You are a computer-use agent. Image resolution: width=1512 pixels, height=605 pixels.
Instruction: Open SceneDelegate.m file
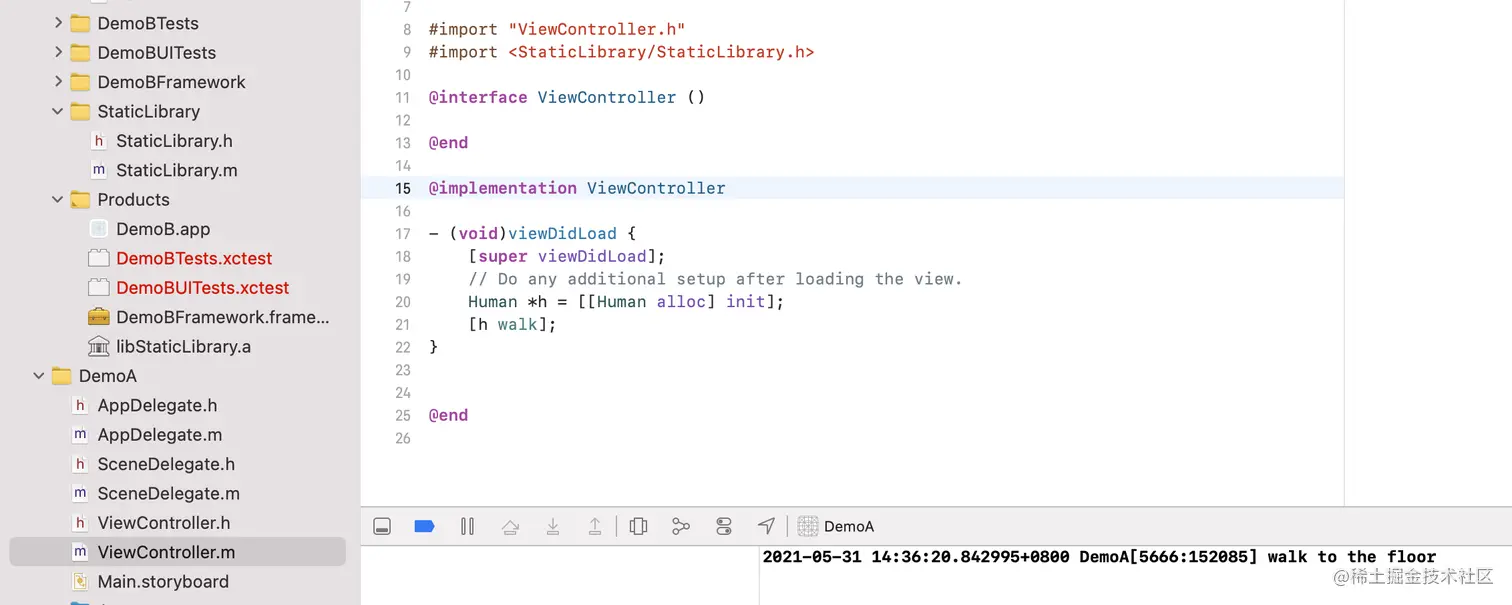168,494
